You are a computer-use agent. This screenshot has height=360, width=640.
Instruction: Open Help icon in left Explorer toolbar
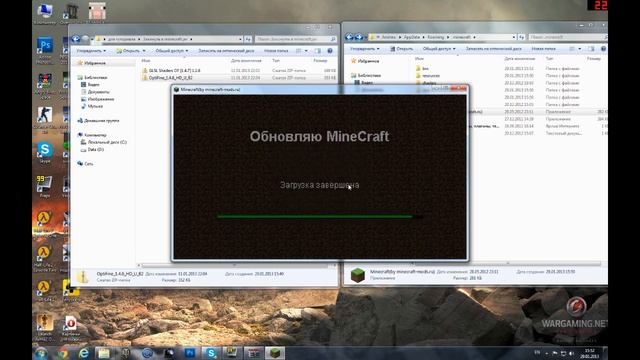[330, 51]
